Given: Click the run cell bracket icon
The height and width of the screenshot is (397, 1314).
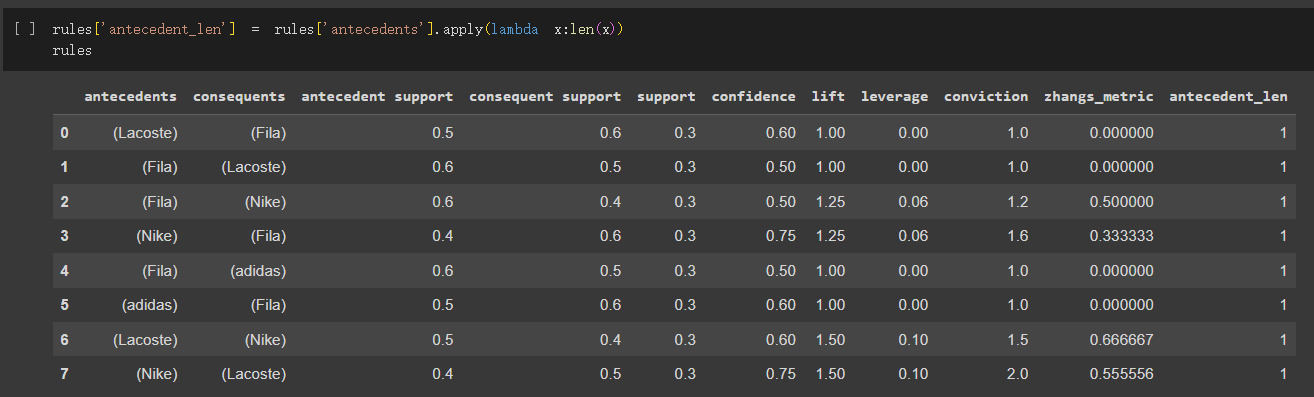Looking at the screenshot, I should (x=26, y=31).
